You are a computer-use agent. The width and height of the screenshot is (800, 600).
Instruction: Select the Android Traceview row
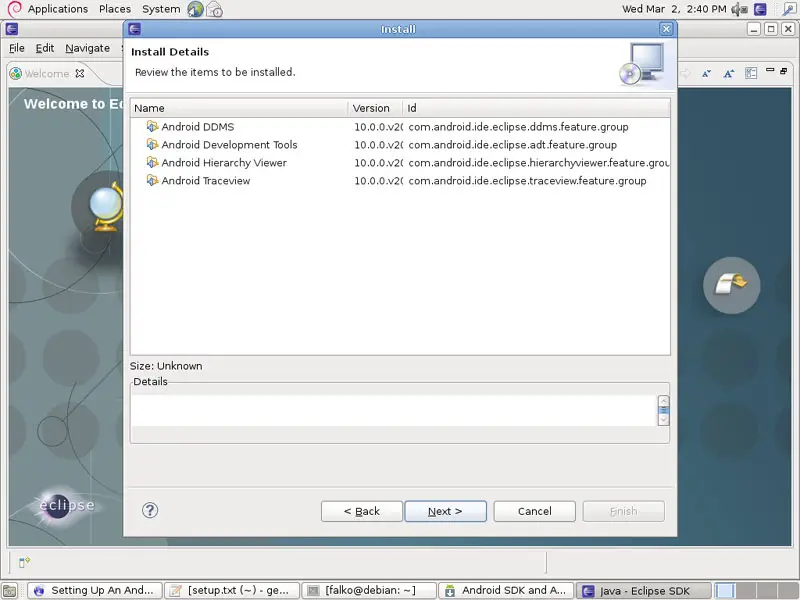tap(400, 180)
